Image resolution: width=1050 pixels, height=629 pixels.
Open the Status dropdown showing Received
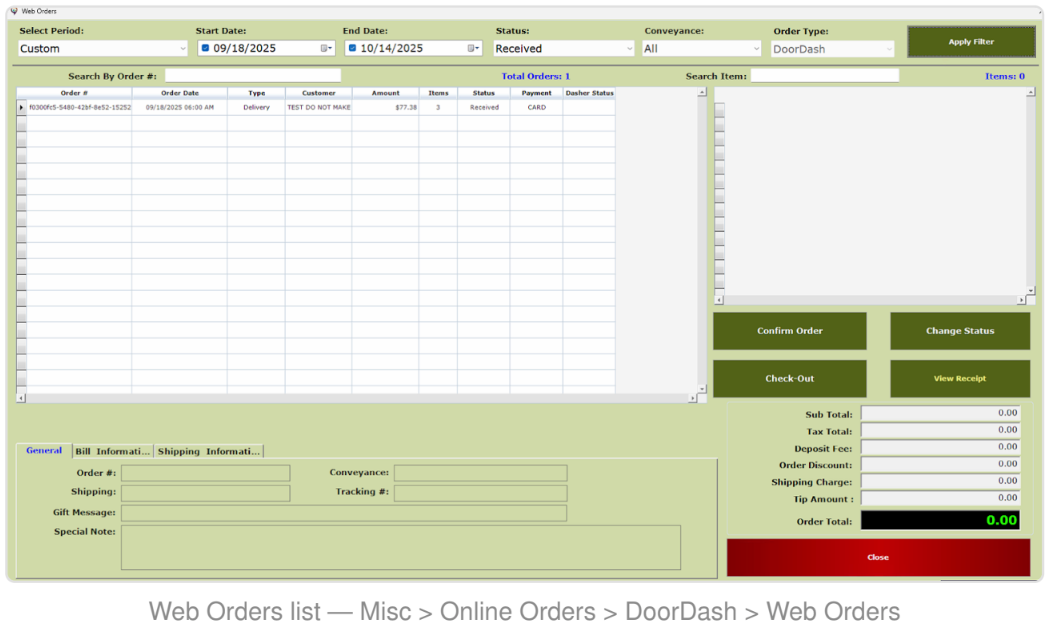[x=564, y=48]
